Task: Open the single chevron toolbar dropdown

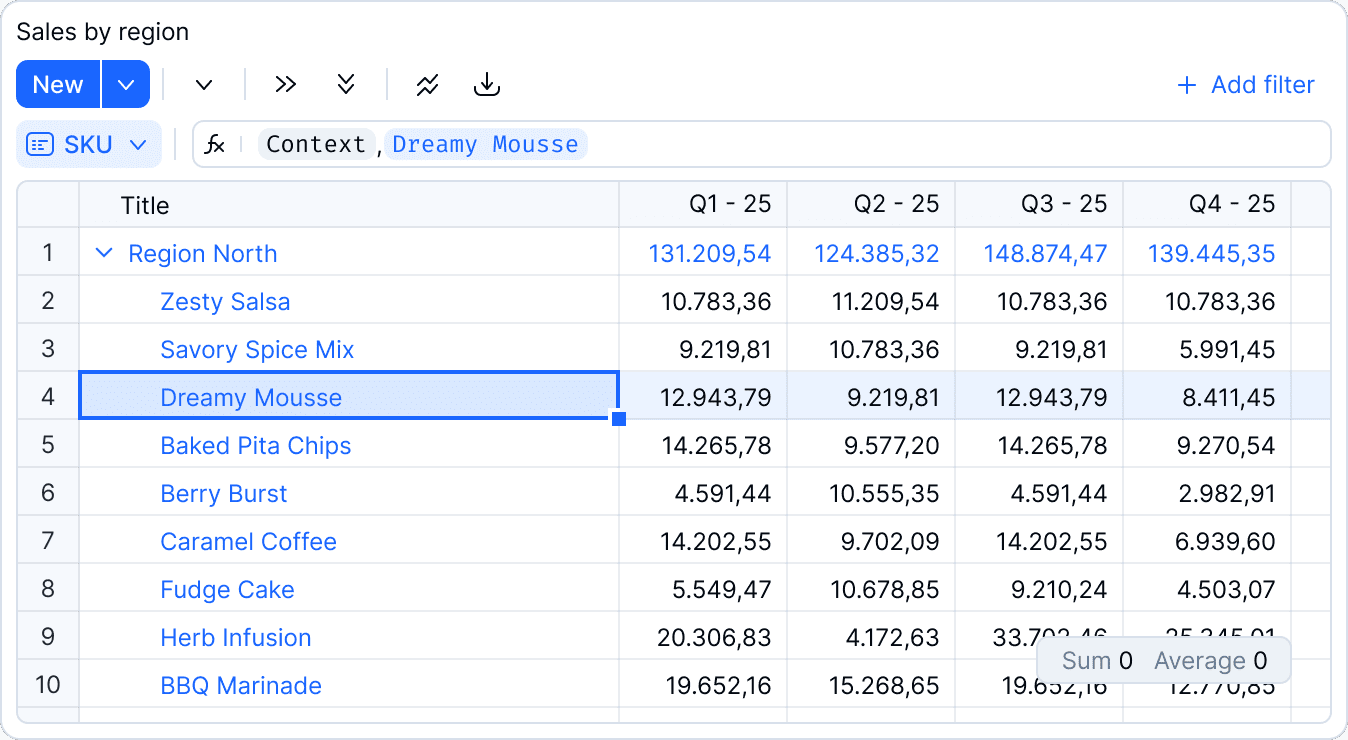Action: point(204,85)
